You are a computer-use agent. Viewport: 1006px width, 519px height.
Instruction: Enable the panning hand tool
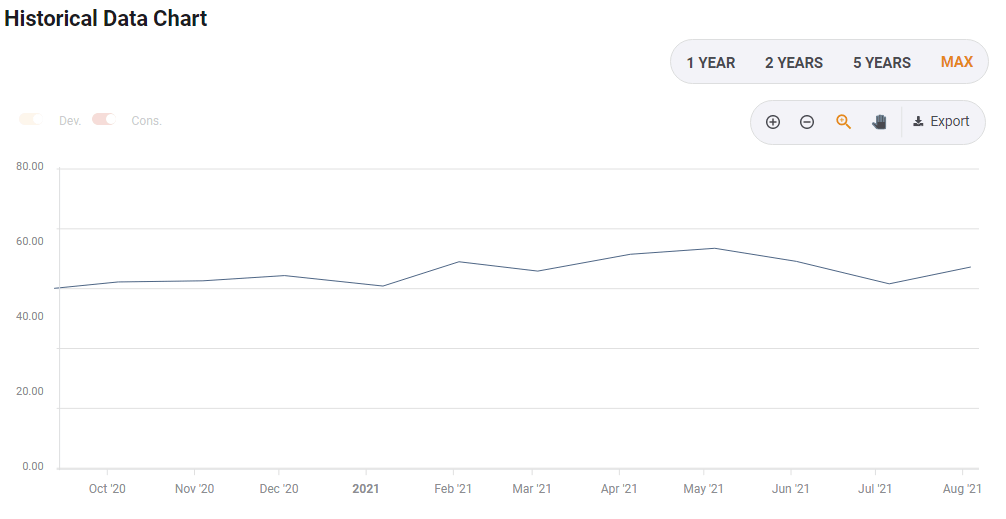click(879, 122)
